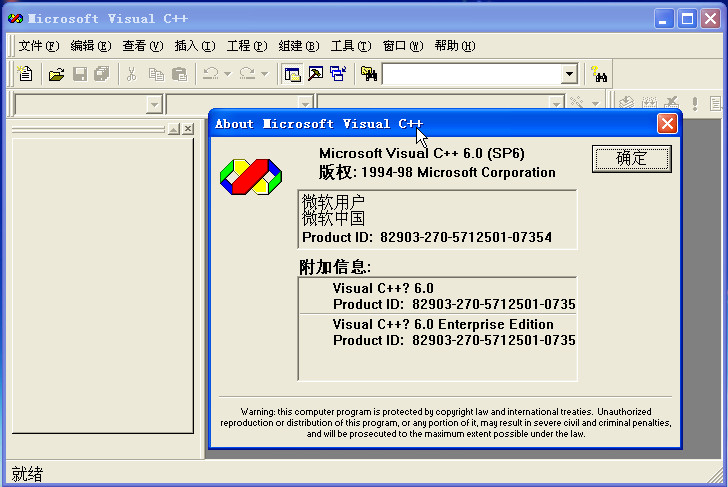Image resolution: width=728 pixels, height=487 pixels.
Task: Select the Visual C++ 6.0 Enterprise Edition entry
Action: coord(437,332)
